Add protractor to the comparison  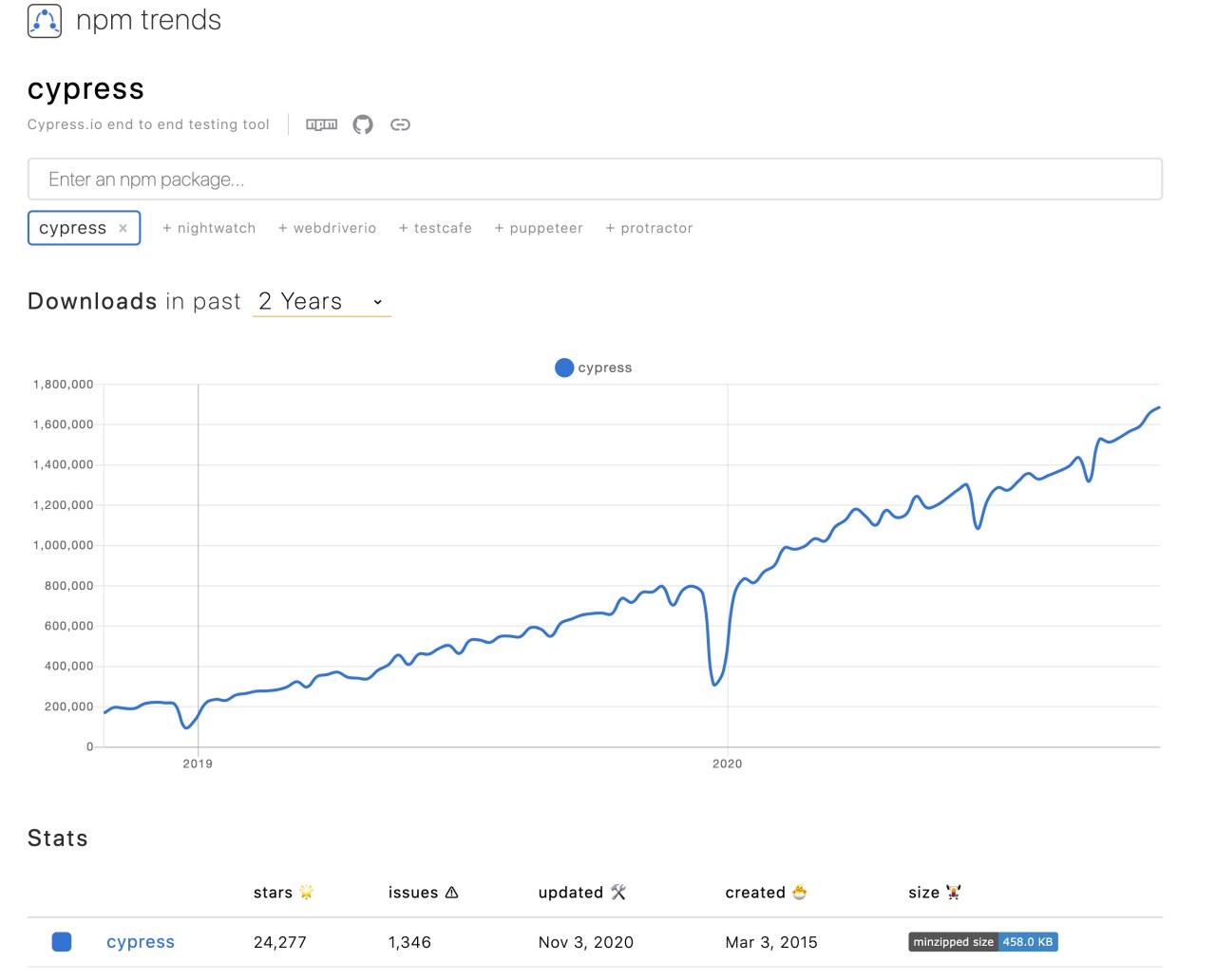(x=650, y=228)
